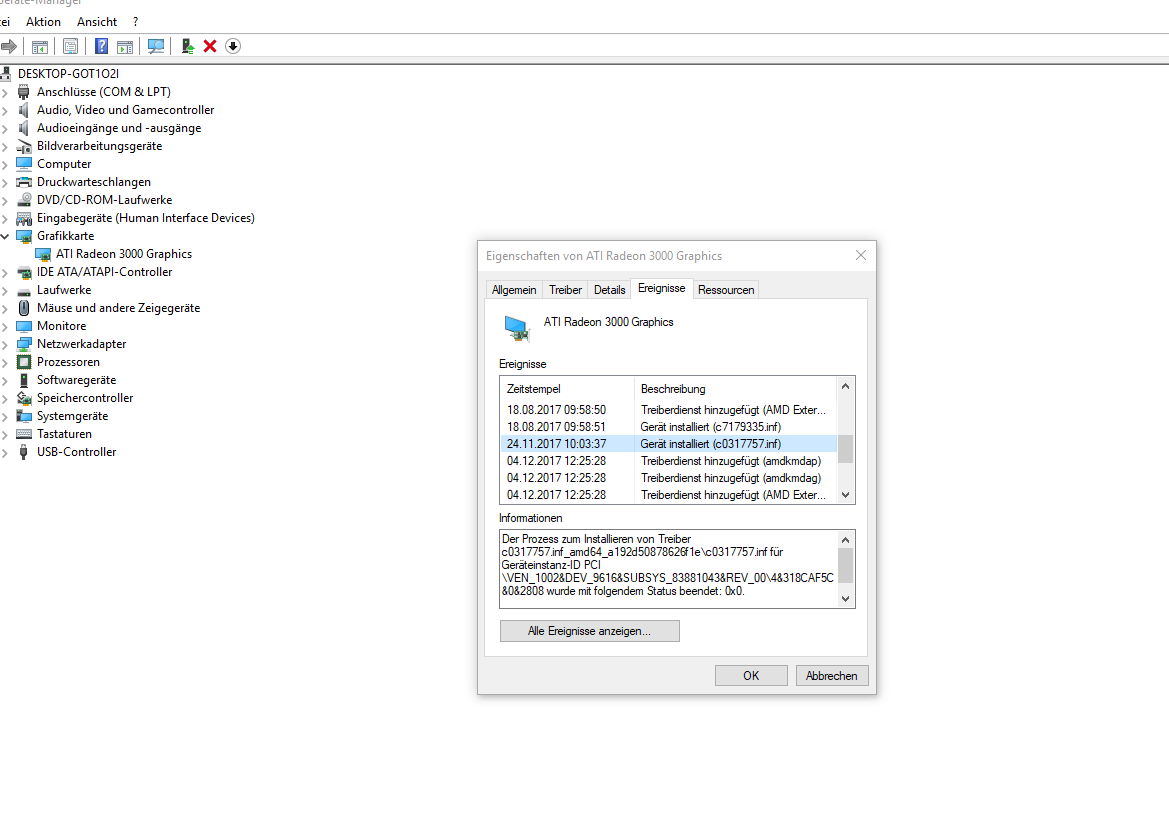This screenshot has width=1169, height=826.
Task: Click the Bildverarbeitungsgeräte icon
Action: pyautogui.click(x=24, y=146)
